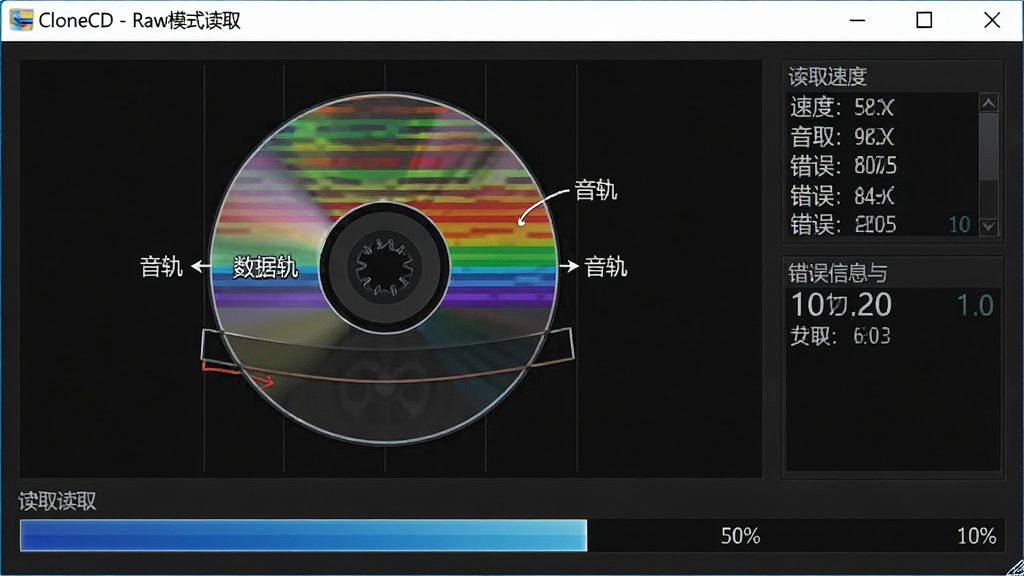
Task: Maximize the CloneCD window
Action: pyautogui.click(x=924, y=20)
